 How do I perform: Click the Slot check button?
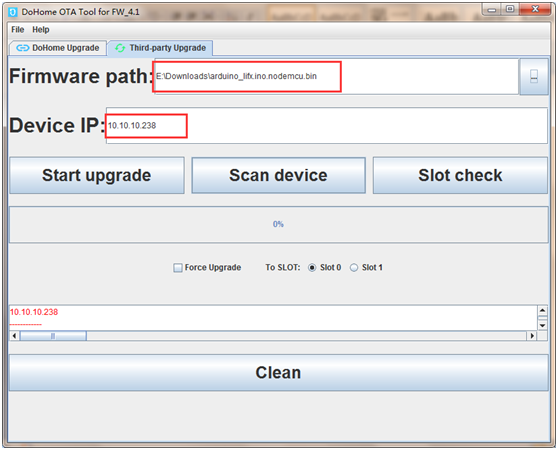click(460, 175)
